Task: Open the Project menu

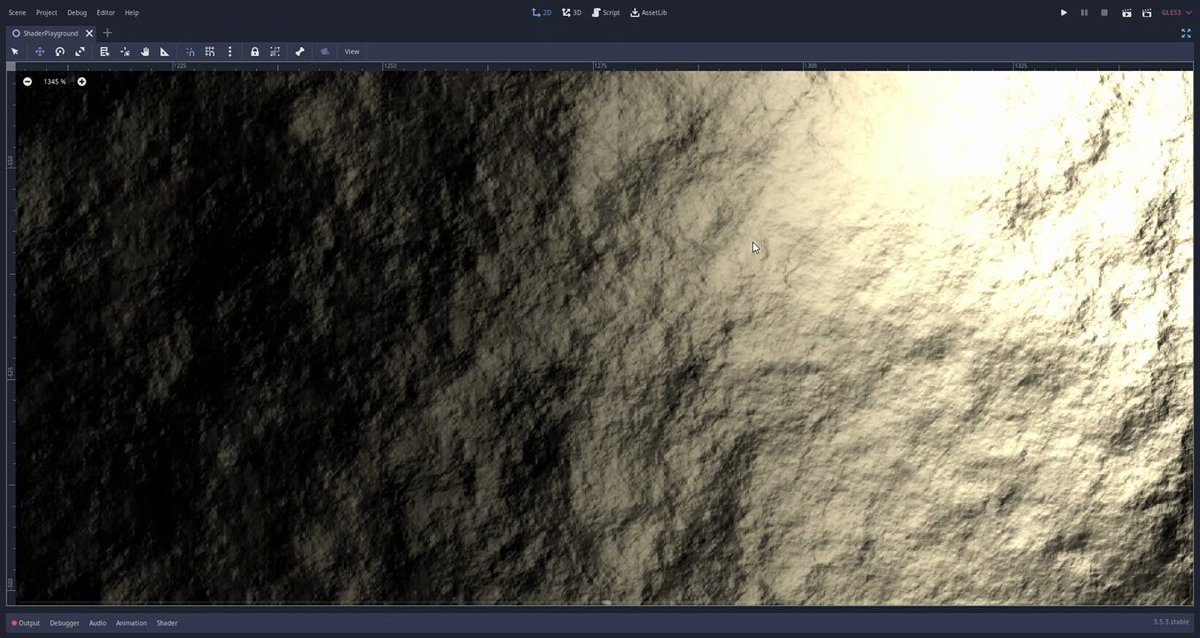Action: pos(47,12)
